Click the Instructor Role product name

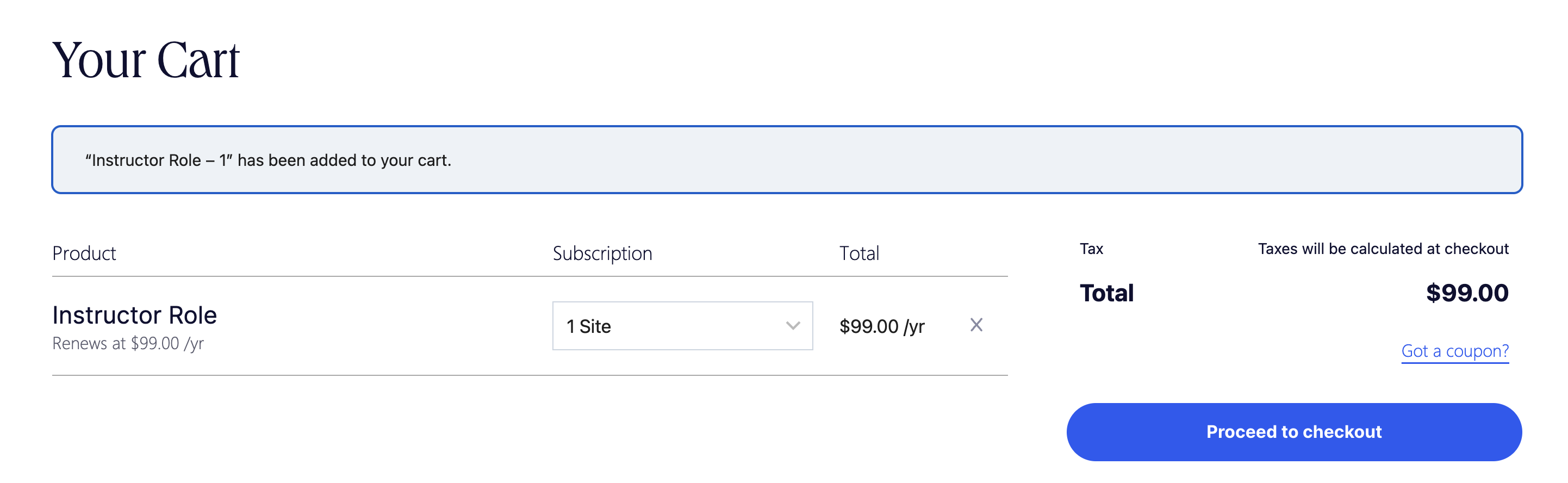point(134,315)
